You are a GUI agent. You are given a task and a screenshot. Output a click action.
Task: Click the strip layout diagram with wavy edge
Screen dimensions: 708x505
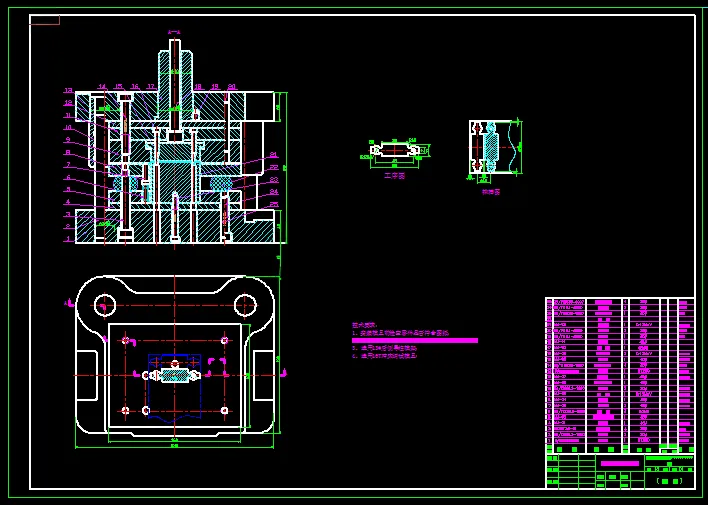tap(495, 150)
